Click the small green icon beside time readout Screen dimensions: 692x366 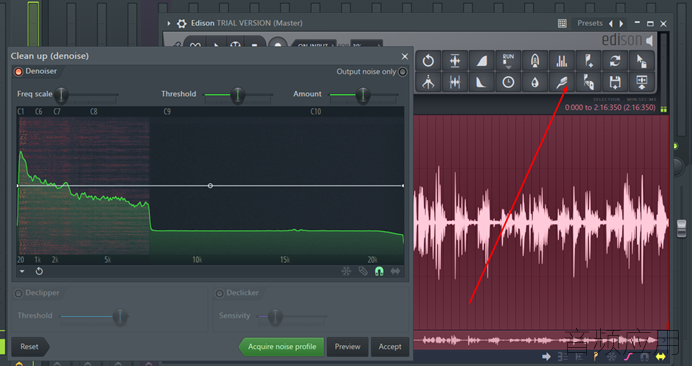click(663, 109)
